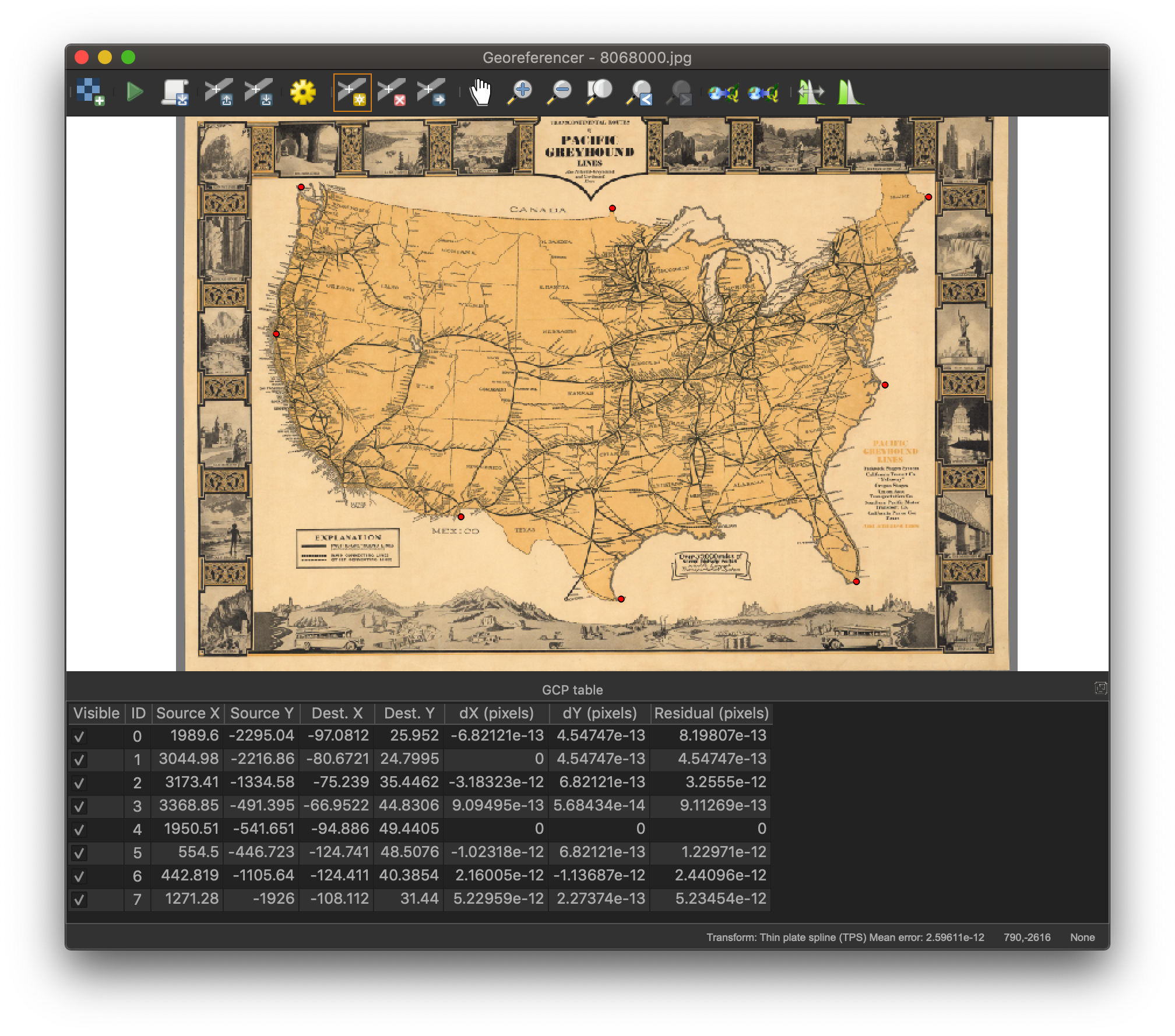Uncheck Visible for GCP ID 5
Image resolution: width=1175 pixels, height=1036 pixels.
pos(79,853)
